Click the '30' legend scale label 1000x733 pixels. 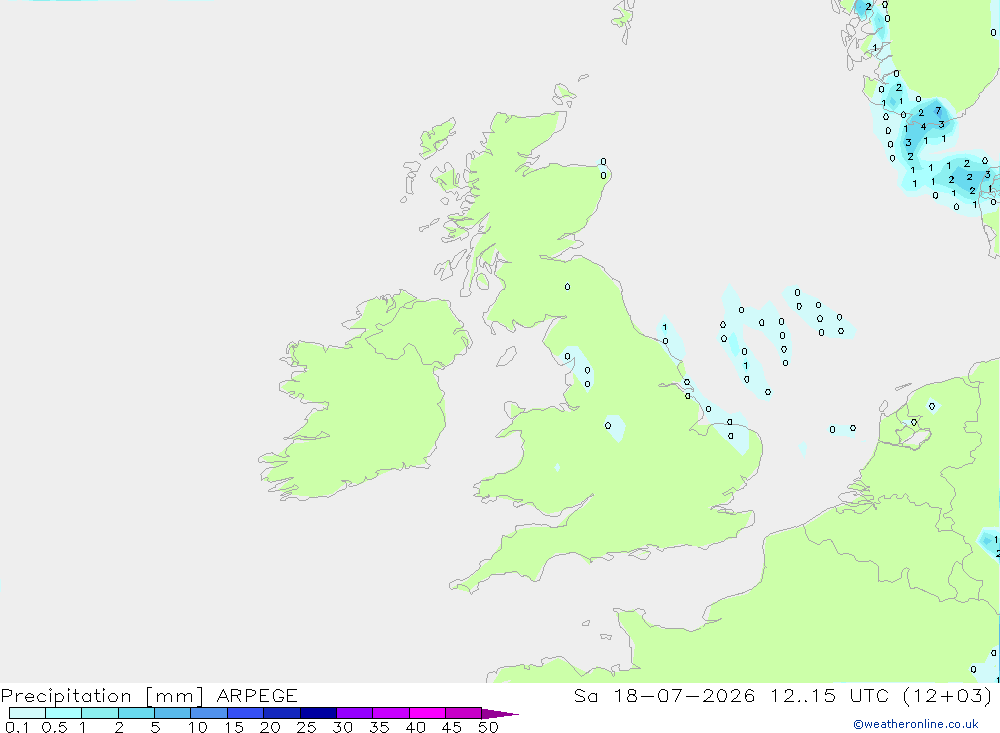pos(342,727)
